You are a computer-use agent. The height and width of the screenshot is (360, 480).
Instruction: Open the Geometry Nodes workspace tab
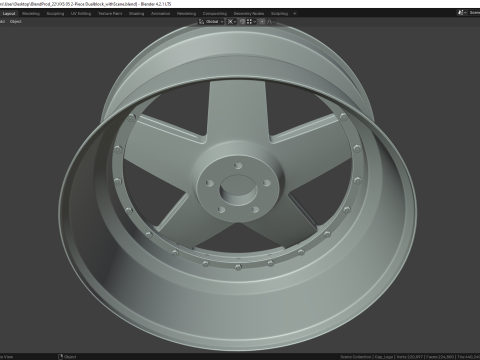pos(249,14)
